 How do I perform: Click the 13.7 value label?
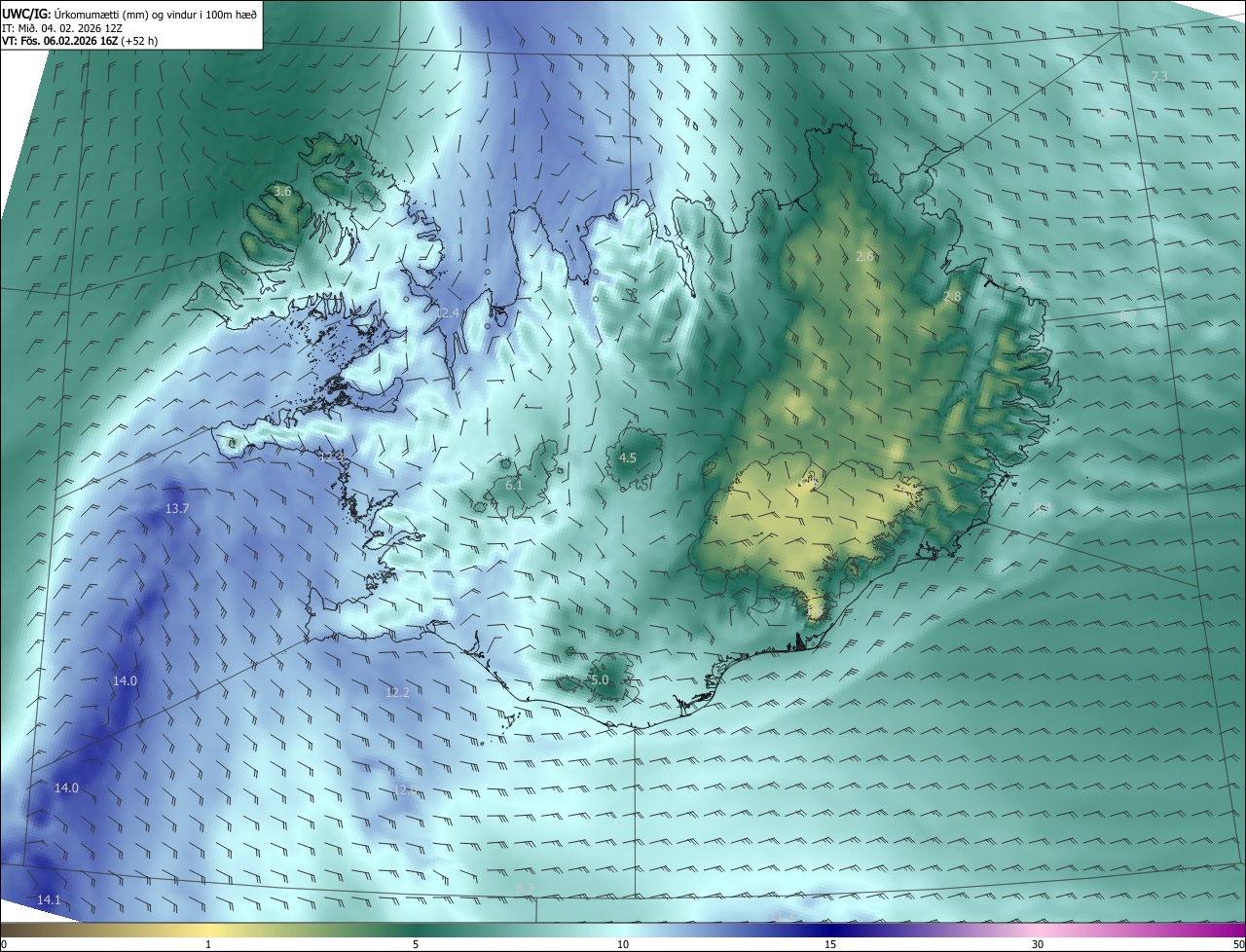177,508
